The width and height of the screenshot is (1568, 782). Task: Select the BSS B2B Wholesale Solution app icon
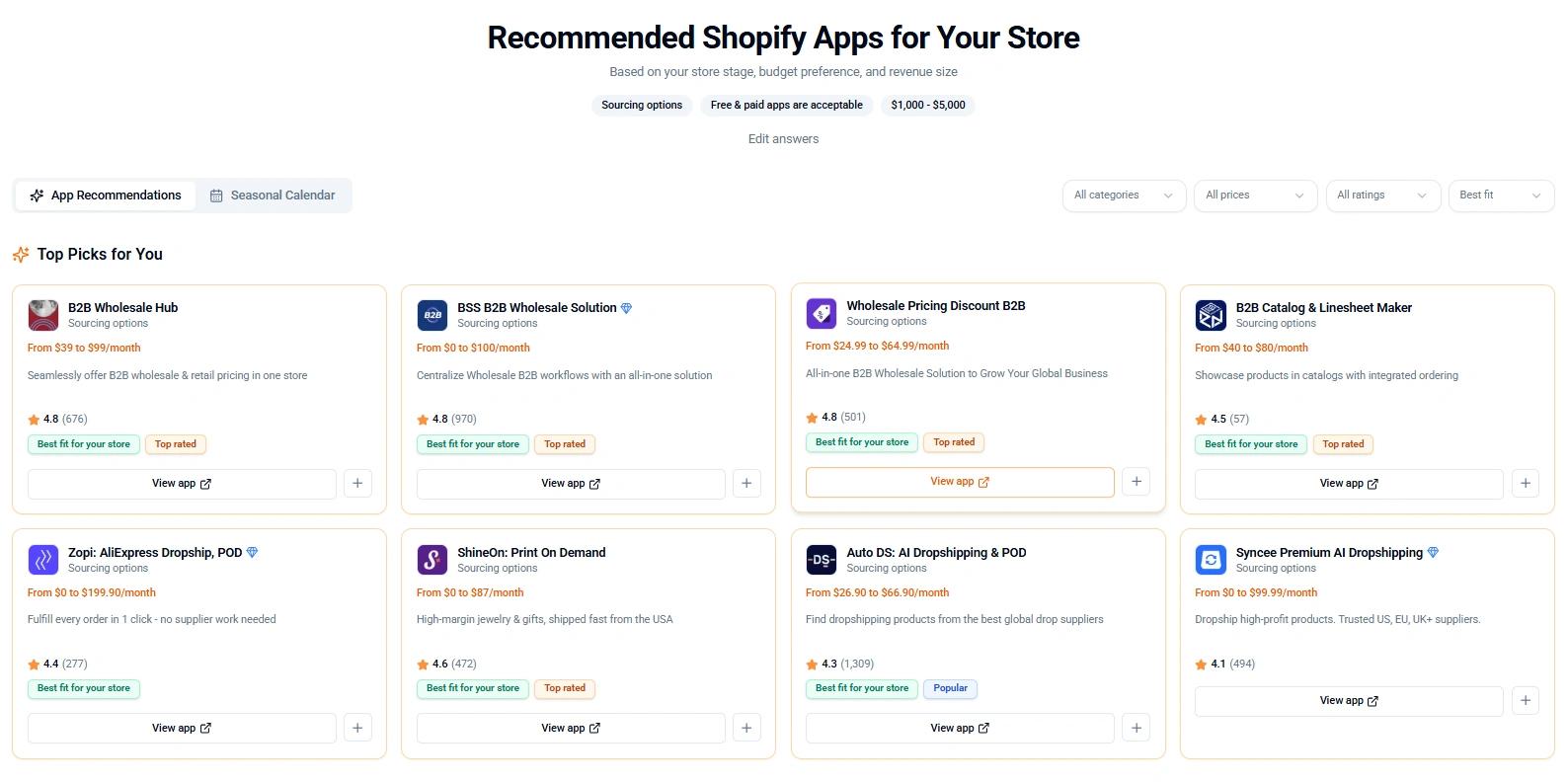tap(431, 315)
